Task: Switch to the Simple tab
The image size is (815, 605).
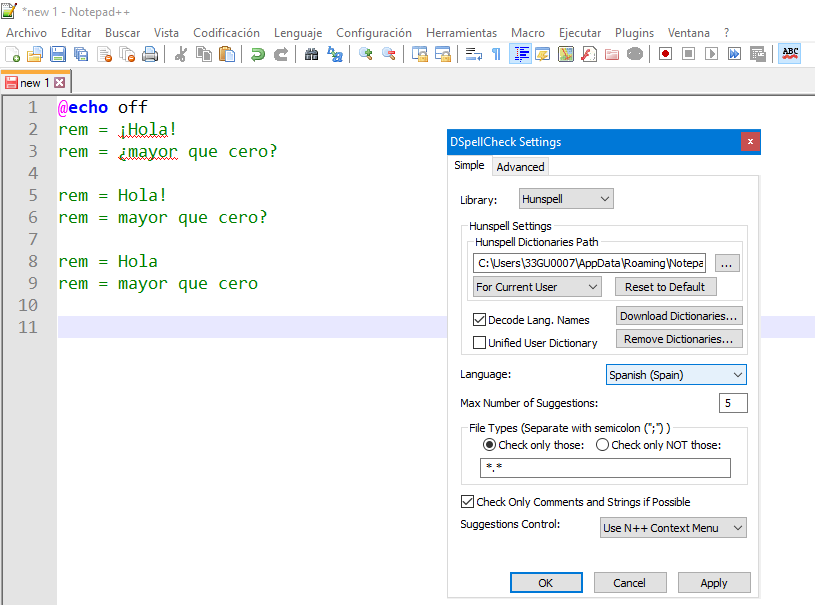Action: coord(469,165)
